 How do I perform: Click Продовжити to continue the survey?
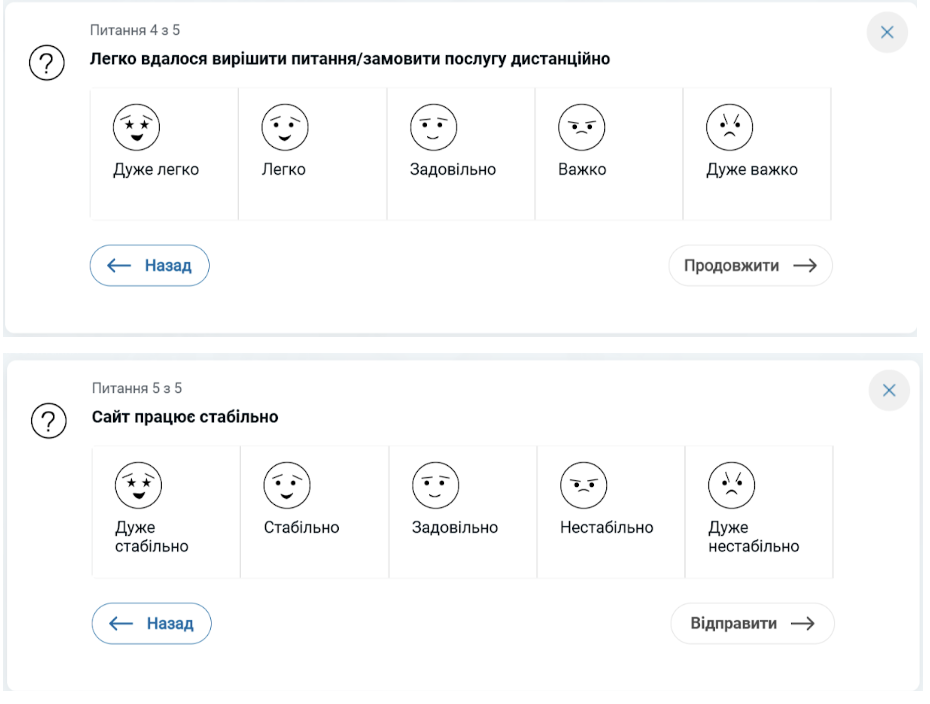[750, 265]
